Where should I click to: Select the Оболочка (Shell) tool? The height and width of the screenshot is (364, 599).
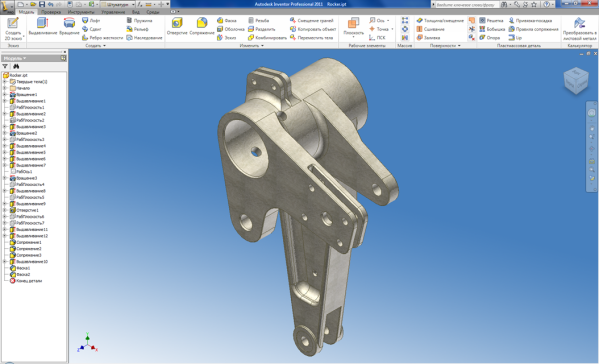231,29
